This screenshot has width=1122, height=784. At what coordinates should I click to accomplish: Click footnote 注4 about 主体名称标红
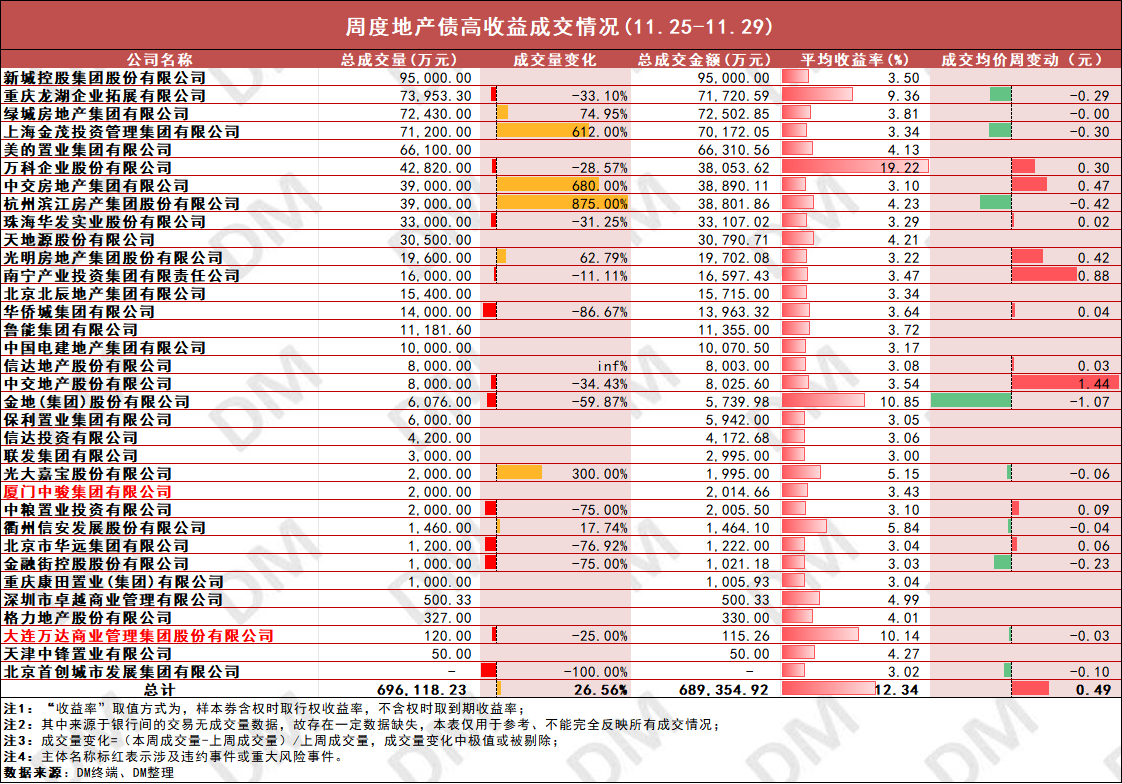175,756
